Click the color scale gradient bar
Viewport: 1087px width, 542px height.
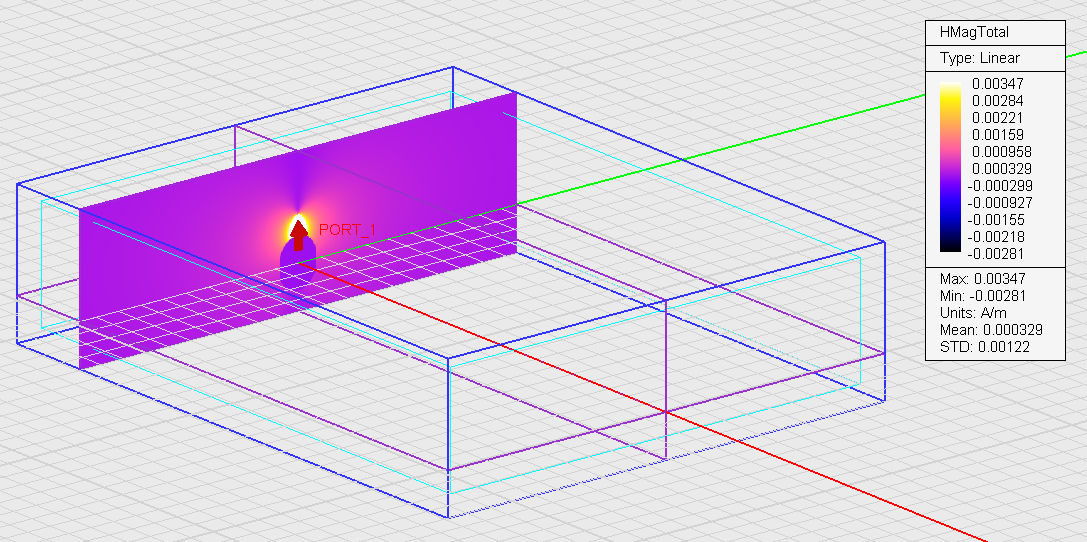(x=950, y=167)
